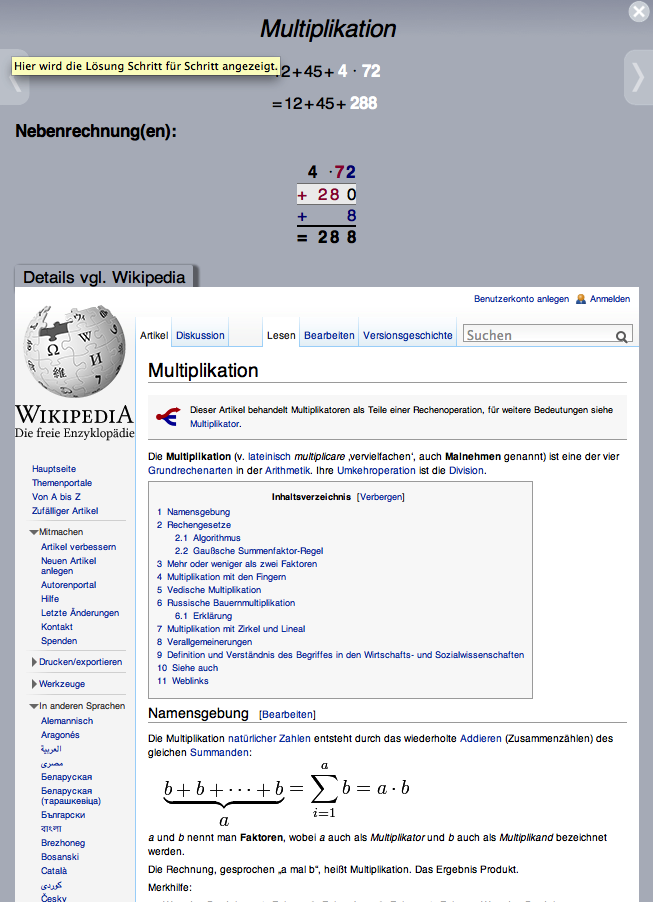This screenshot has width=653, height=902.
Task: Open the Multiplikator disambiguation link
Action: (x=214, y=424)
